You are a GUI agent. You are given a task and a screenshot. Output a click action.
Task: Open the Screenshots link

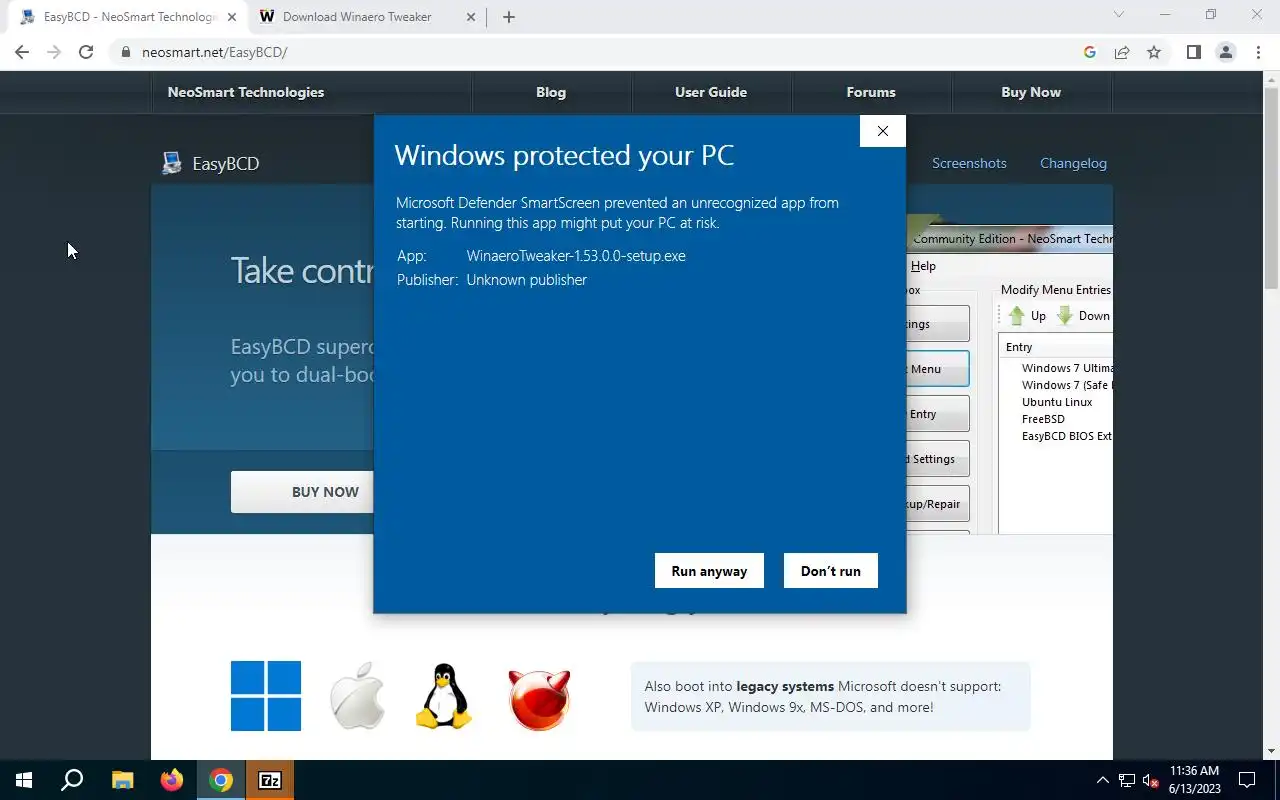(x=969, y=163)
